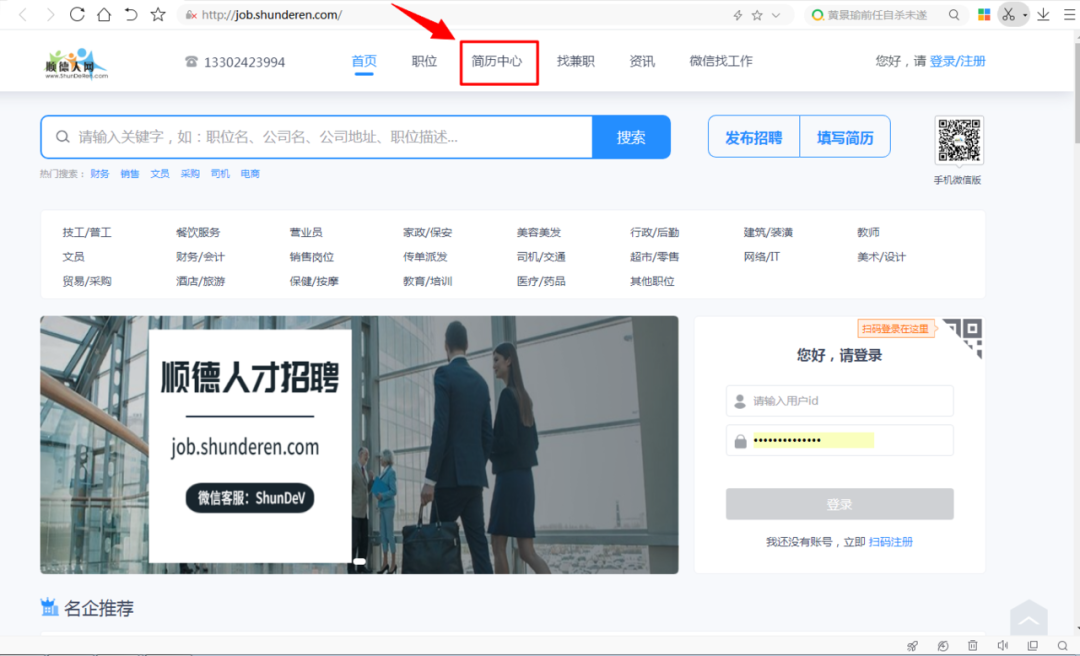Select job category 技工/普工
1080x656 pixels.
(87, 232)
